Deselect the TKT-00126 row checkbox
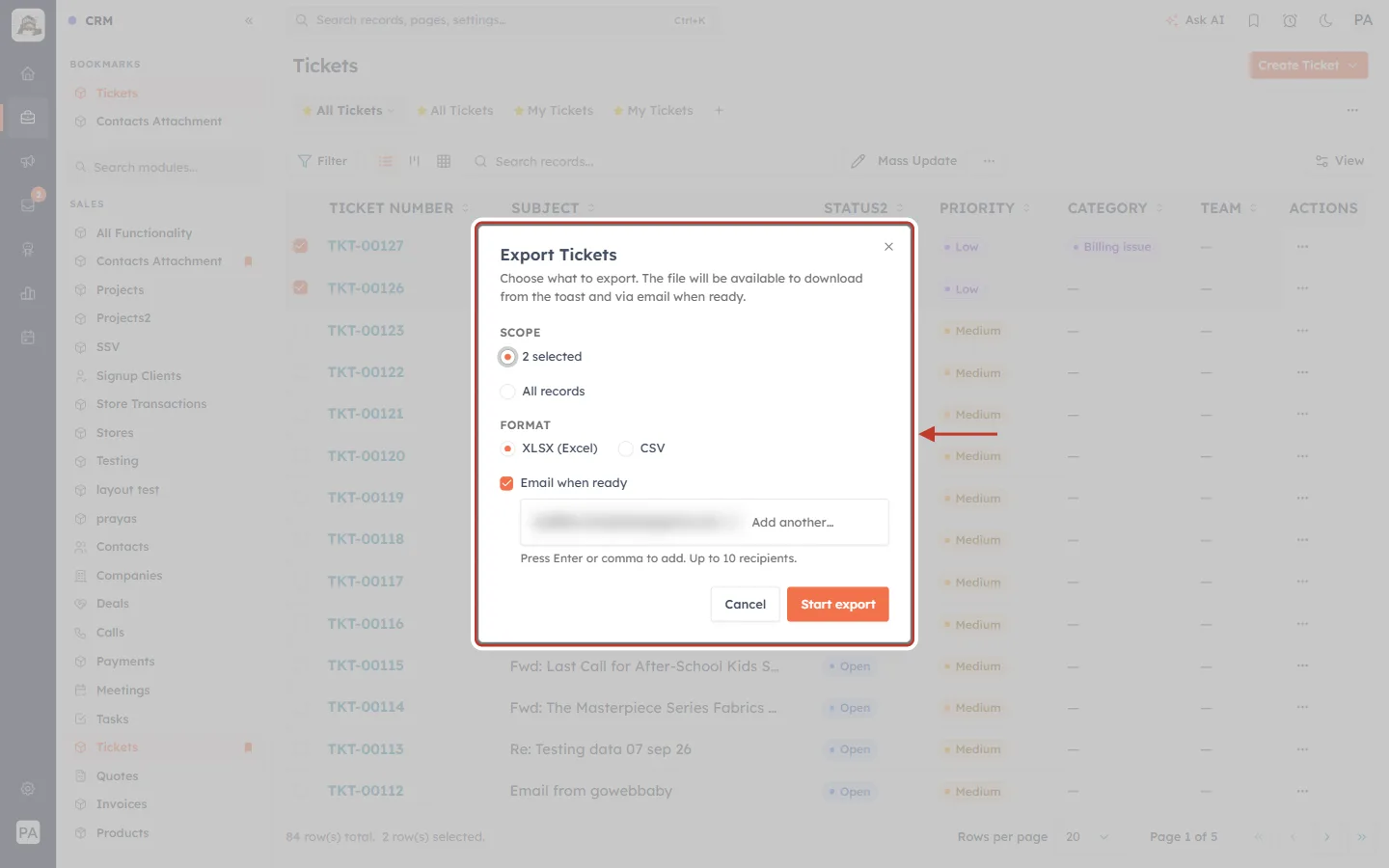1389x868 pixels. (x=301, y=287)
